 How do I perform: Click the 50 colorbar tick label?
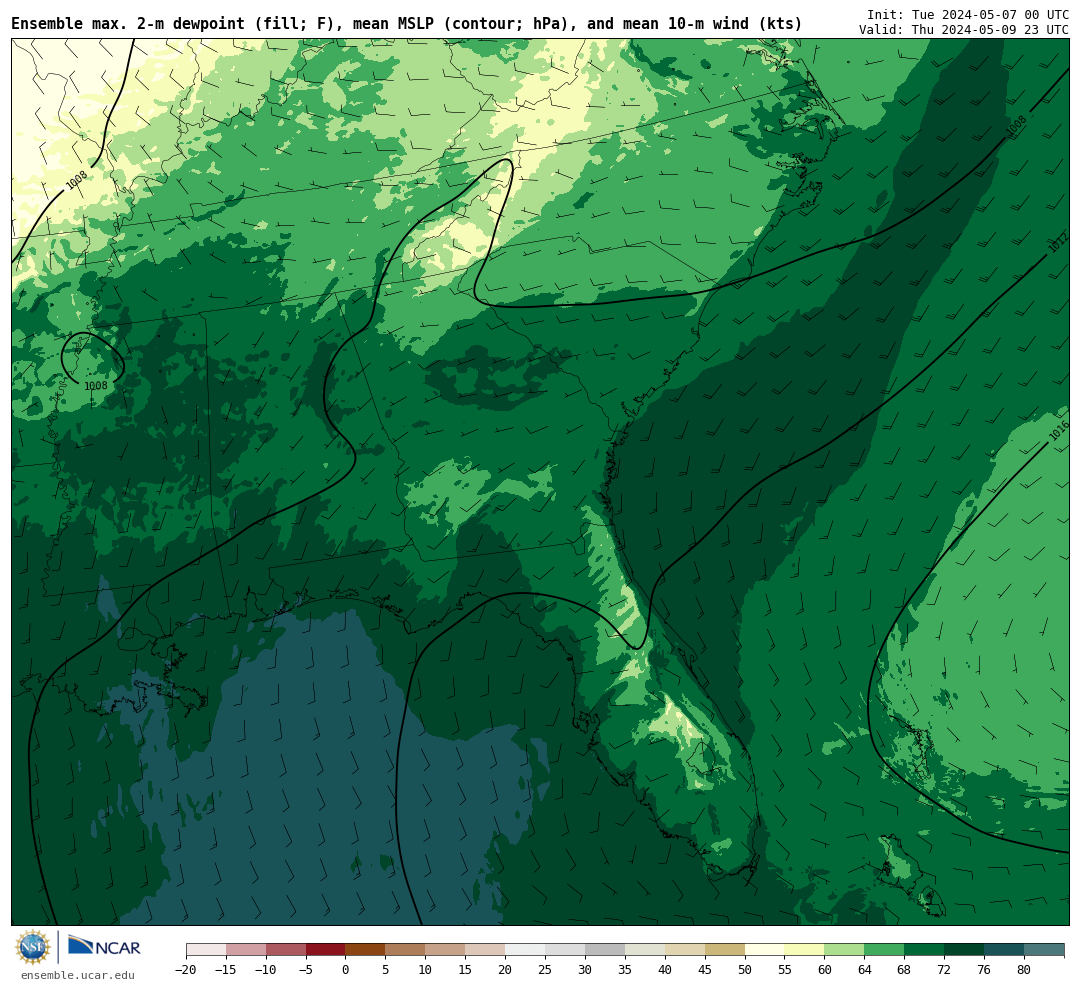(x=745, y=969)
